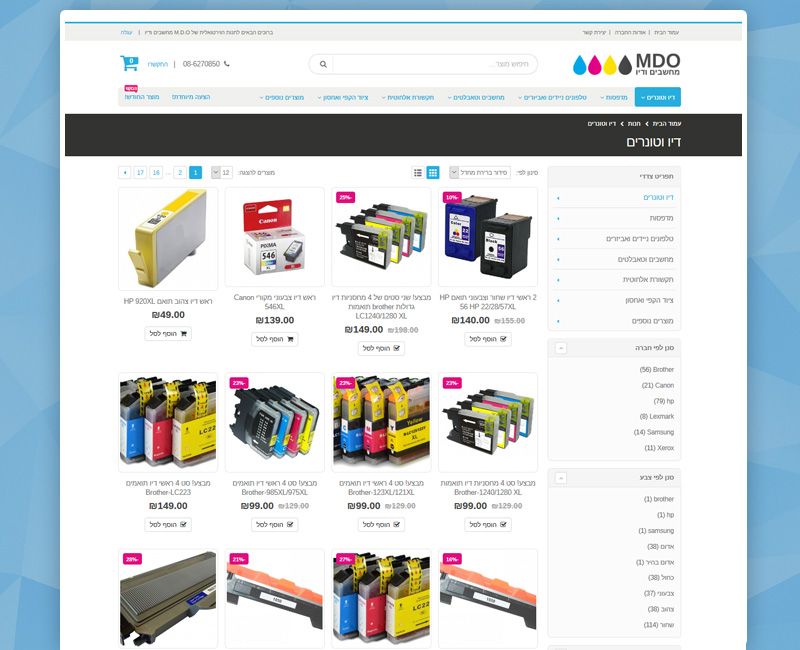Image resolution: width=800 pixels, height=650 pixels.
Task: Select sidebar category מחשבים וטאבלטים
Action: point(645,259)
